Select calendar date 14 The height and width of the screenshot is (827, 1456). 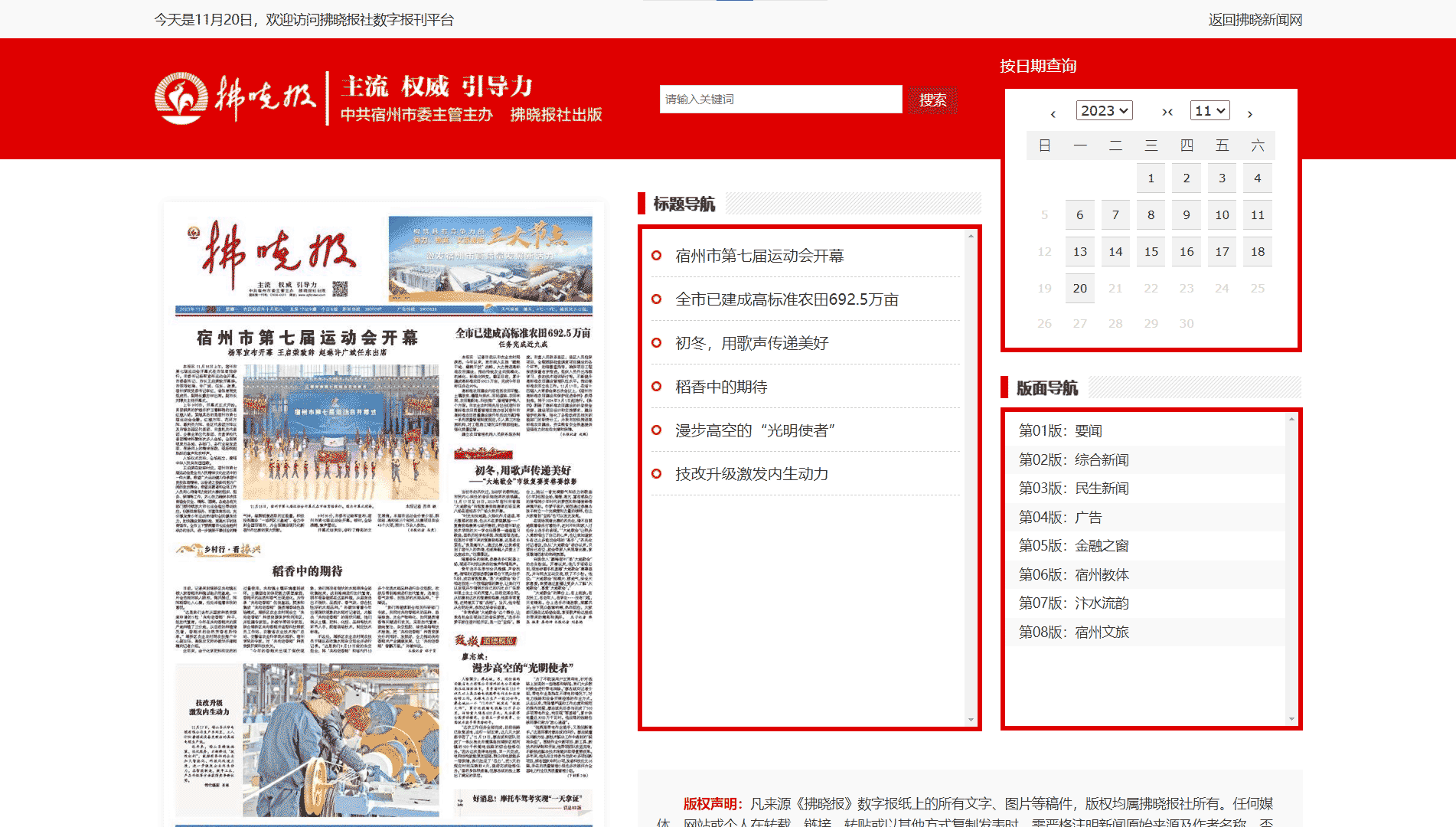coord(1115,251)
